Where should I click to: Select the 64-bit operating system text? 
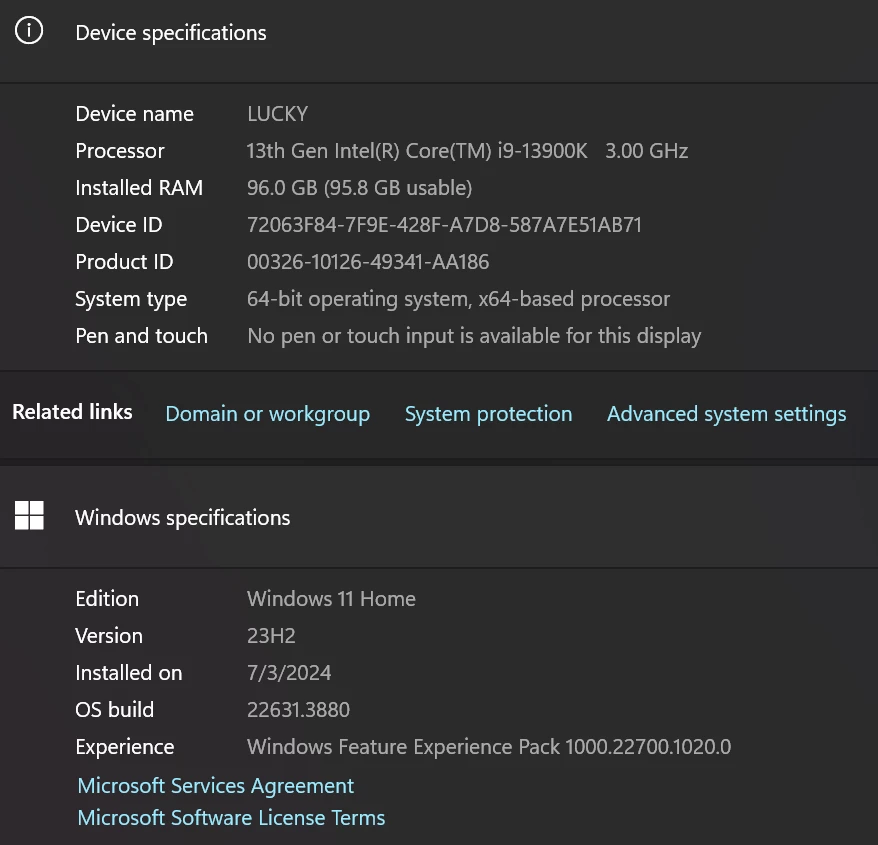pyautogui.click(x=458, y=299)
